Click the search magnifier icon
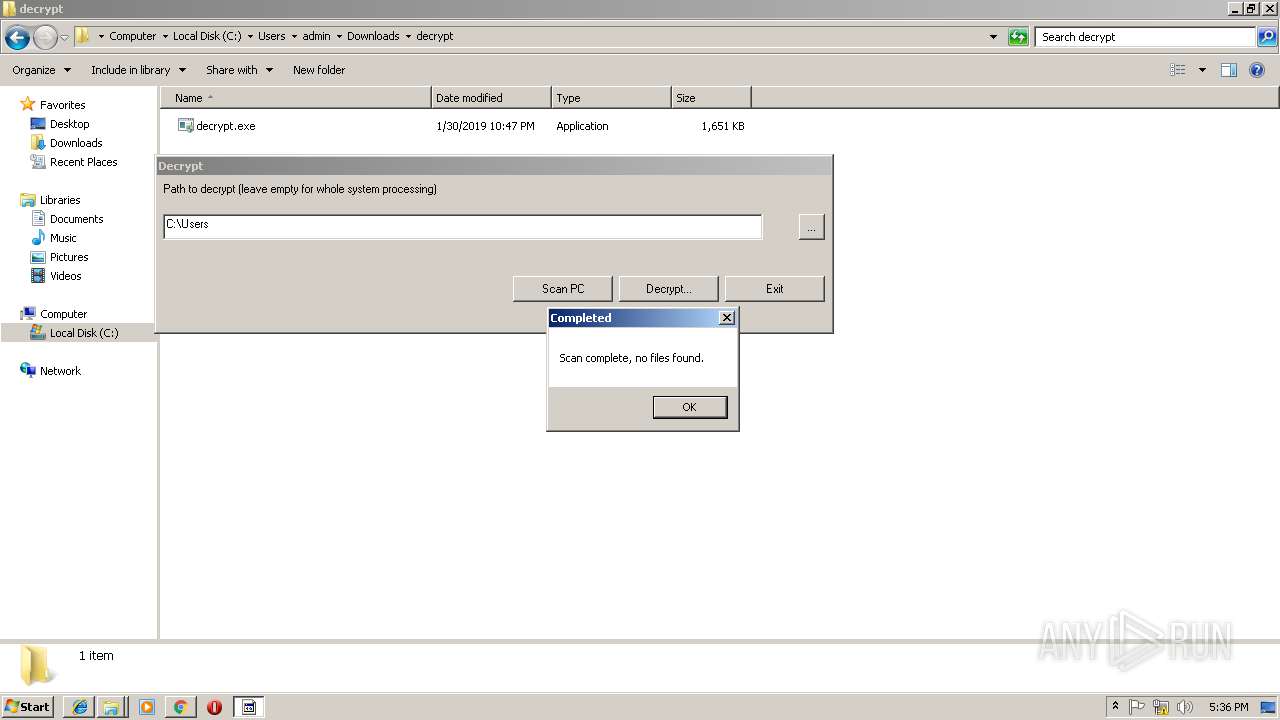The height and width of the screenshot is (720, 1280). coord(1266,37)
